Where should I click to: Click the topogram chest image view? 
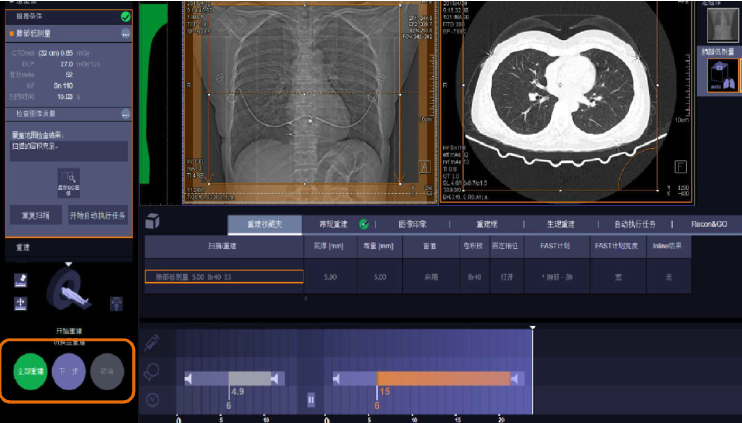tap(310, 102)
